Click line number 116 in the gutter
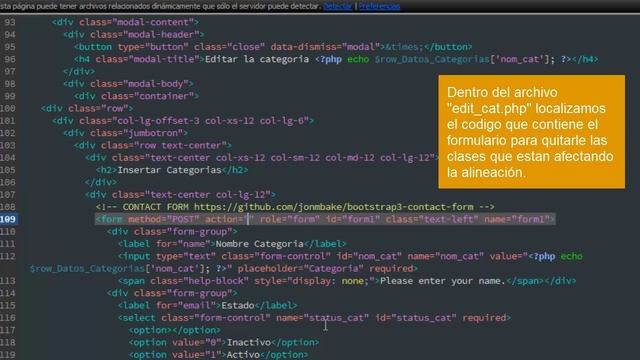640x360 pixels. click(8, 318)
